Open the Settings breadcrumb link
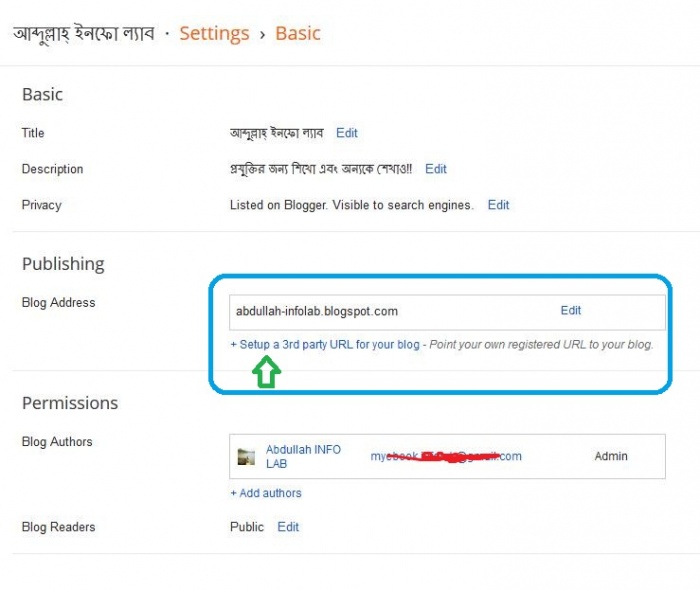The width and height of the screenshot is (700, 590). click(x=215, y=33)
